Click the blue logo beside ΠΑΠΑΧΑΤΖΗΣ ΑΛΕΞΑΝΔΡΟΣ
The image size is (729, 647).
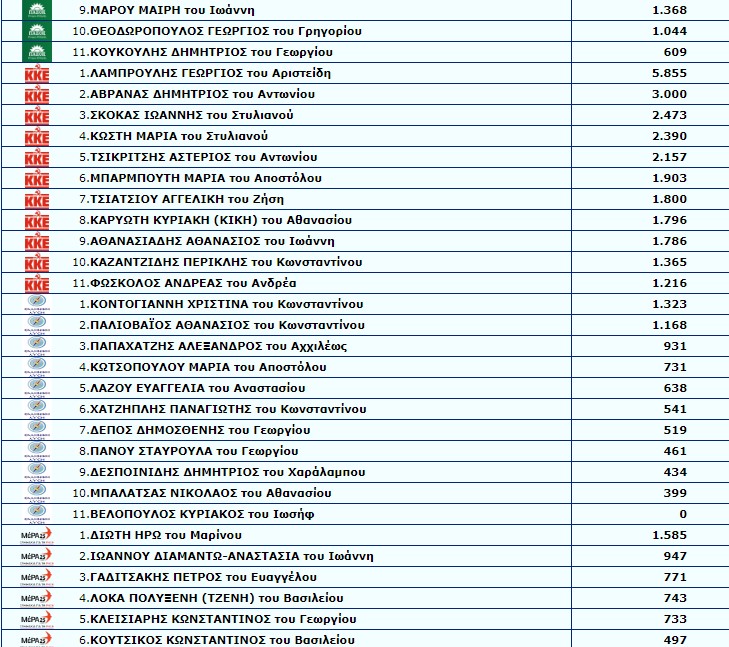[37, 346]
